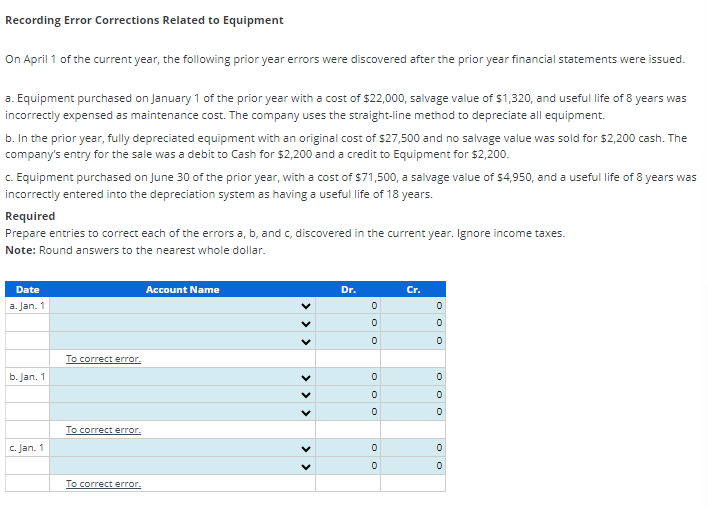
Task: Click "To correct error." link under entry c
Action: tap(103, 484)
